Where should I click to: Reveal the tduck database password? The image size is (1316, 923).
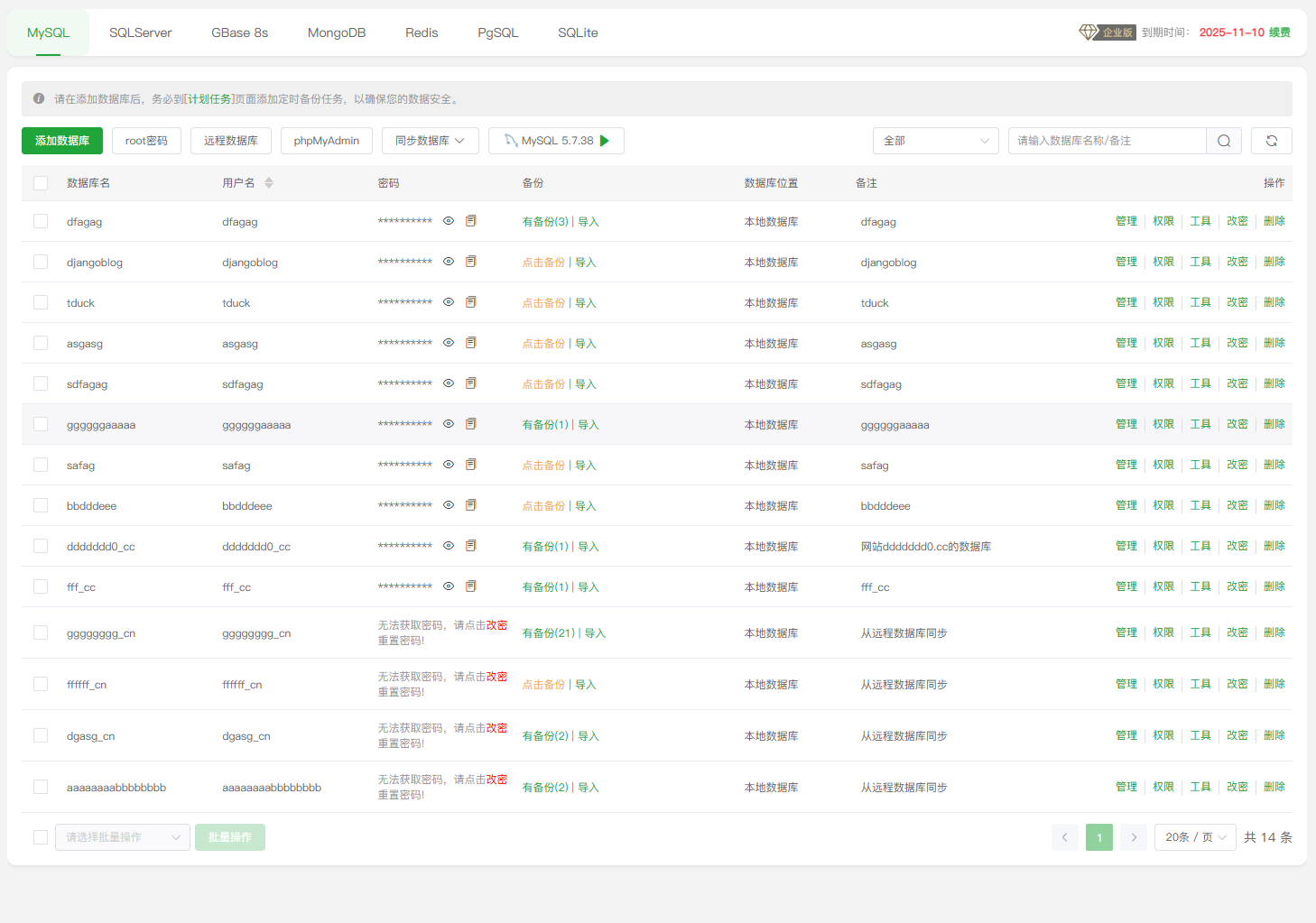[x=449, y=302]
